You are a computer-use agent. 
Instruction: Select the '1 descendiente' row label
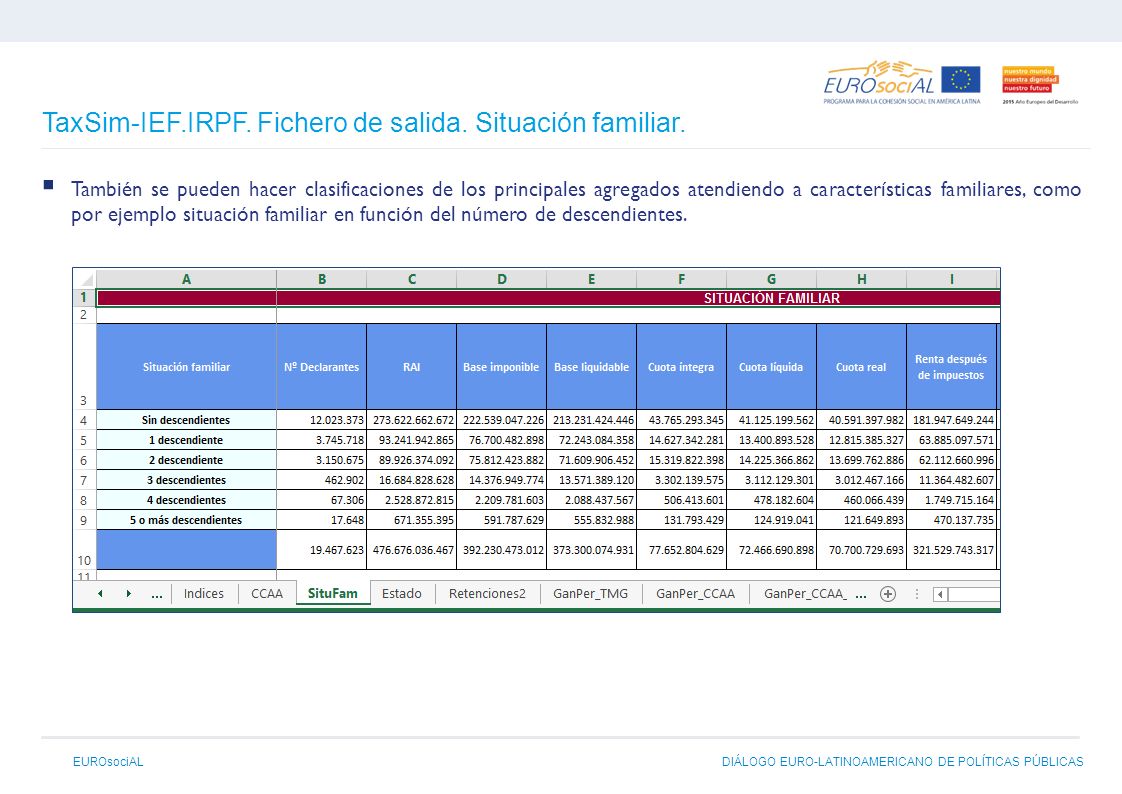[186, 440]
